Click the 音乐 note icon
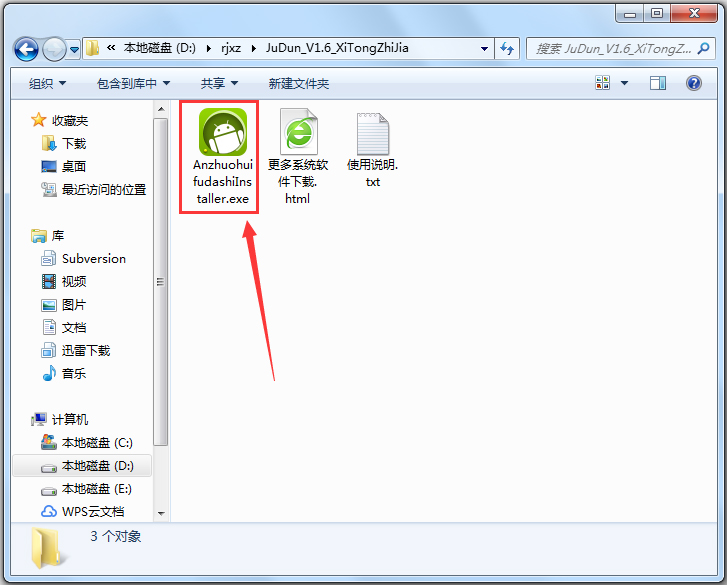Screen dimensions: 727x585 pyautogui.click(x=49, y=373)
